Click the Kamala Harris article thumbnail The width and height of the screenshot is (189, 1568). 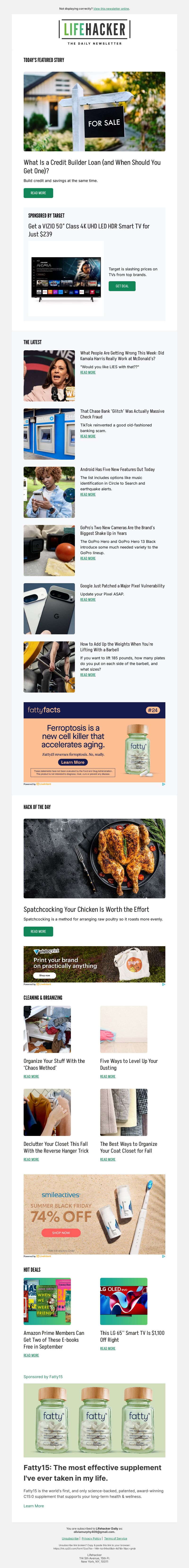click(49, 375)
